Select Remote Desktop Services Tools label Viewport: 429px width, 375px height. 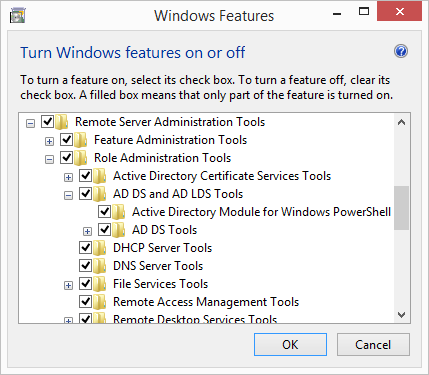(x=195, y=319)
